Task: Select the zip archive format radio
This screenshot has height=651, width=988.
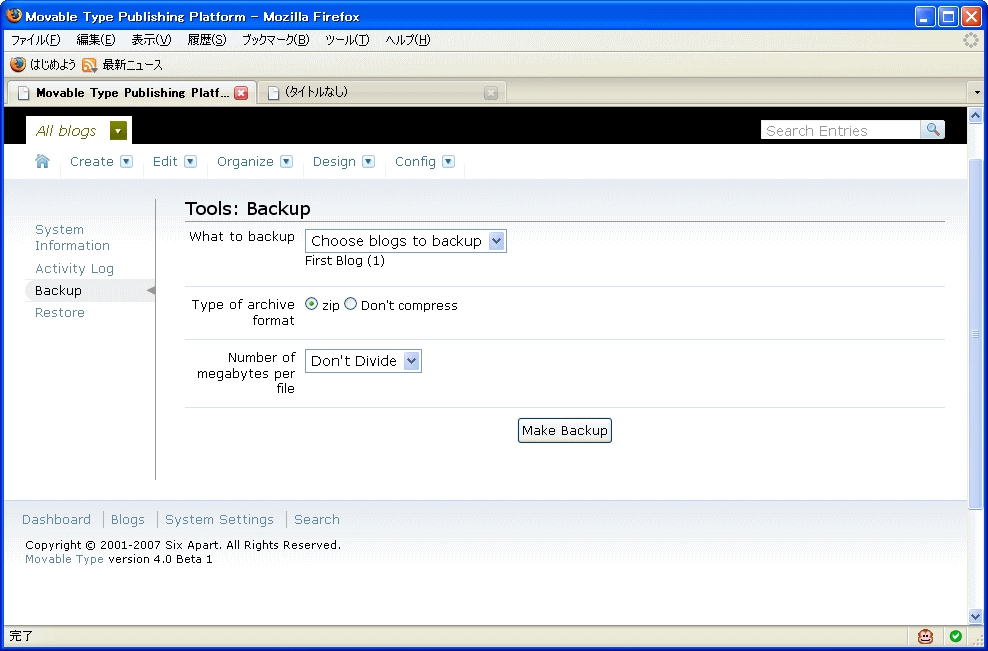Action: point(311,304)
